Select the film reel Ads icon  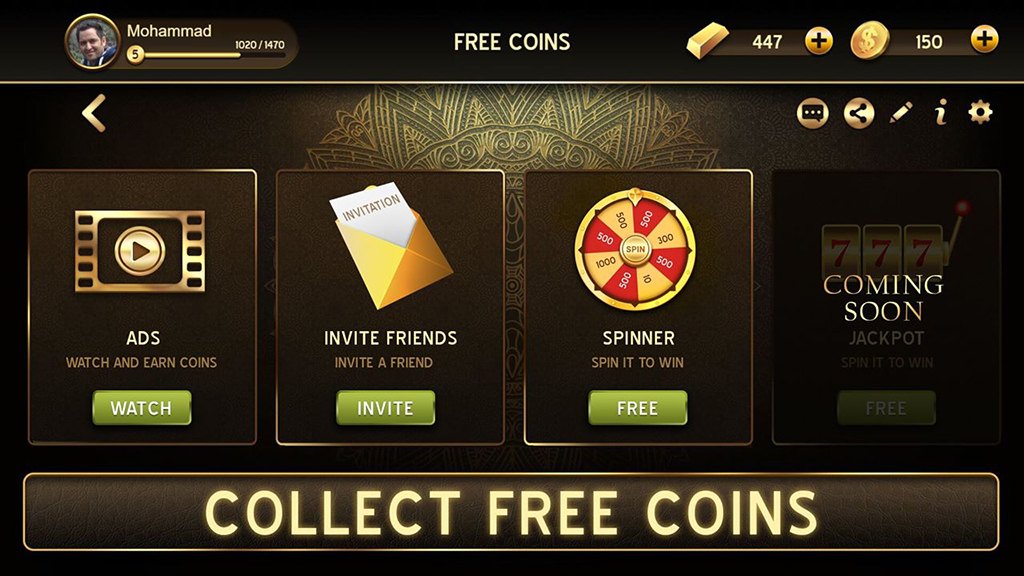pos(140,251)
